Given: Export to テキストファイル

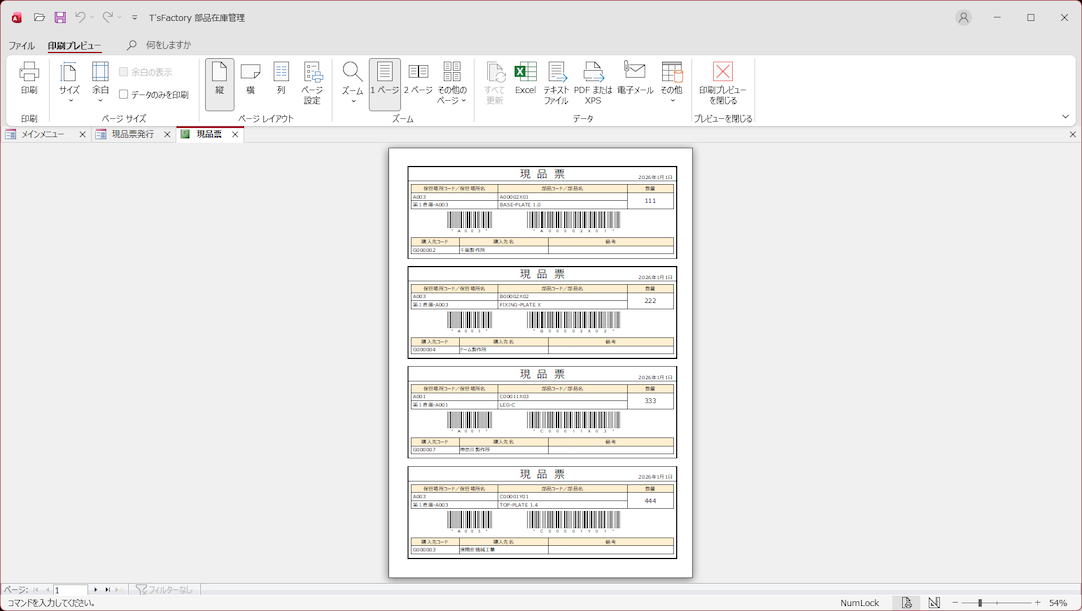Looking at the screenshot, I should pyautogui.click(x=556, y=82).
